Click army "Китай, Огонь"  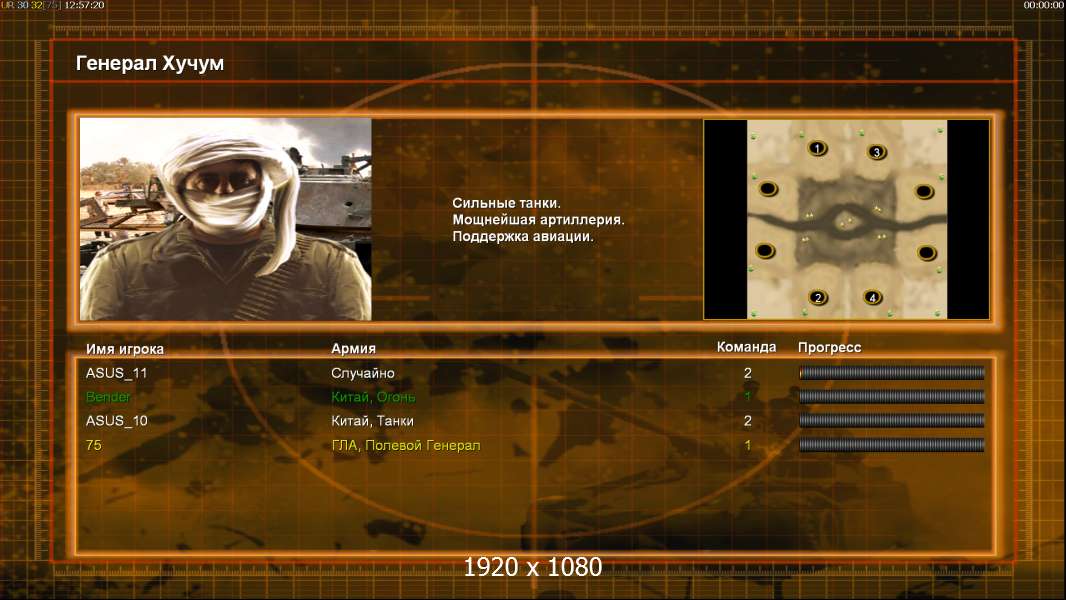373,397
